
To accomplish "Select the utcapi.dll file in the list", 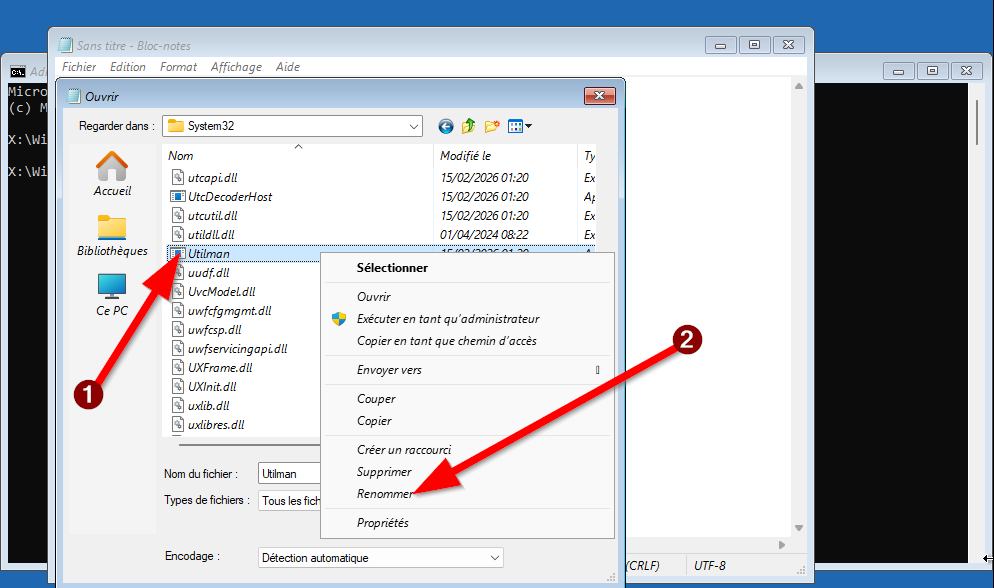I will [x=212, y=178].
